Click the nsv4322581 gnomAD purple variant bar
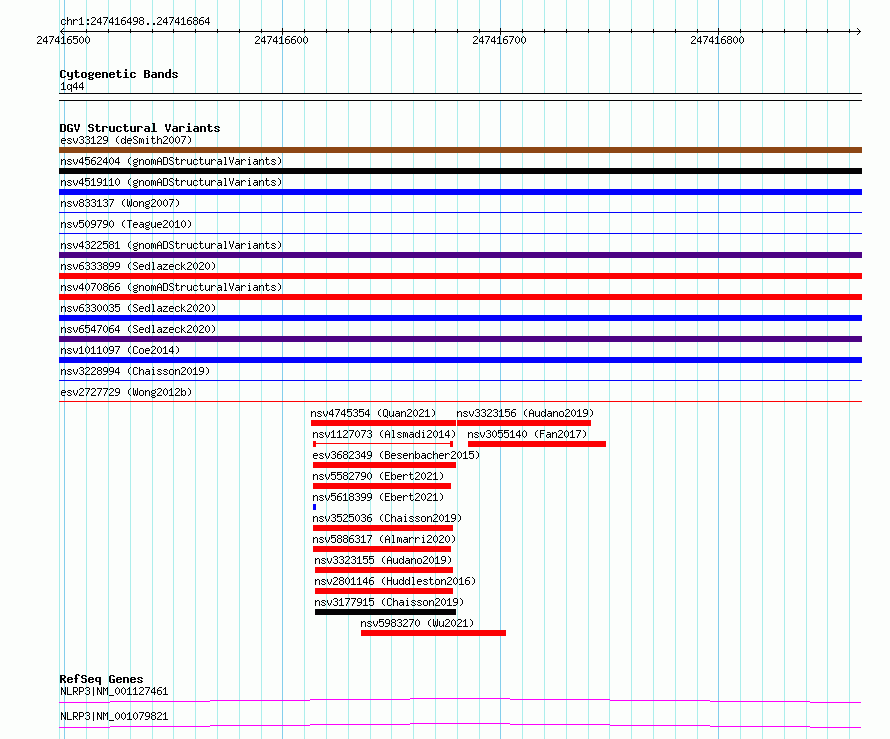The height and width of the screenshot is (739, 890). pyautogui.click(x=460, y=255)
